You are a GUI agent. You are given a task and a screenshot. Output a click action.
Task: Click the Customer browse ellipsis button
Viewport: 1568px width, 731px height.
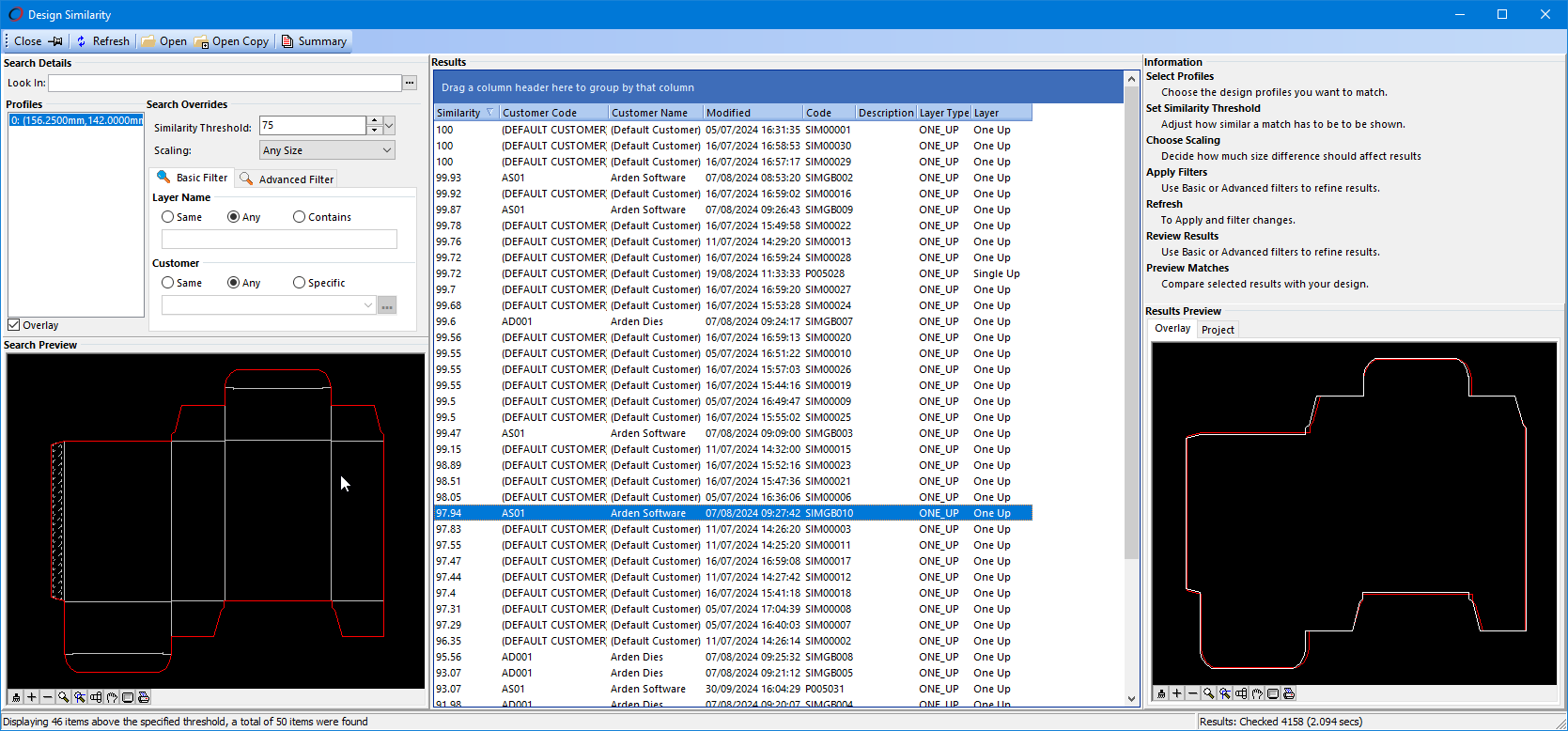click(387, 305)
